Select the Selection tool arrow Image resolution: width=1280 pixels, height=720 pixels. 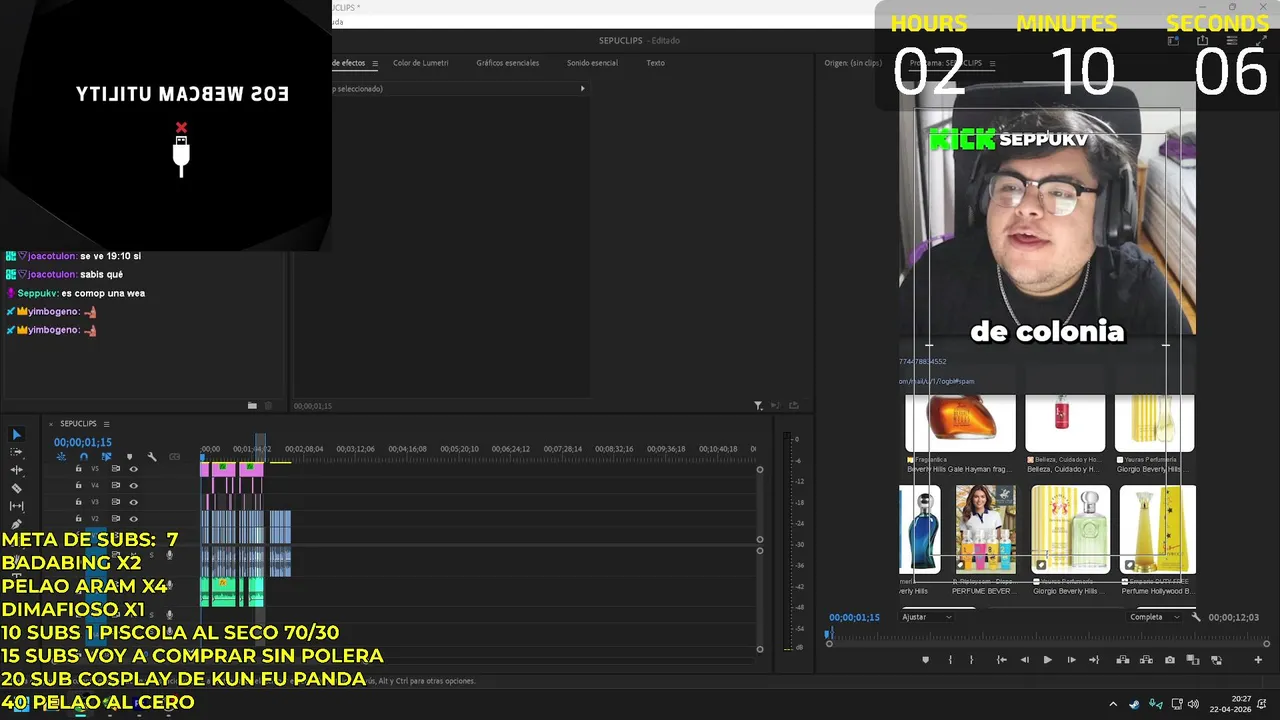coord(16,434)
